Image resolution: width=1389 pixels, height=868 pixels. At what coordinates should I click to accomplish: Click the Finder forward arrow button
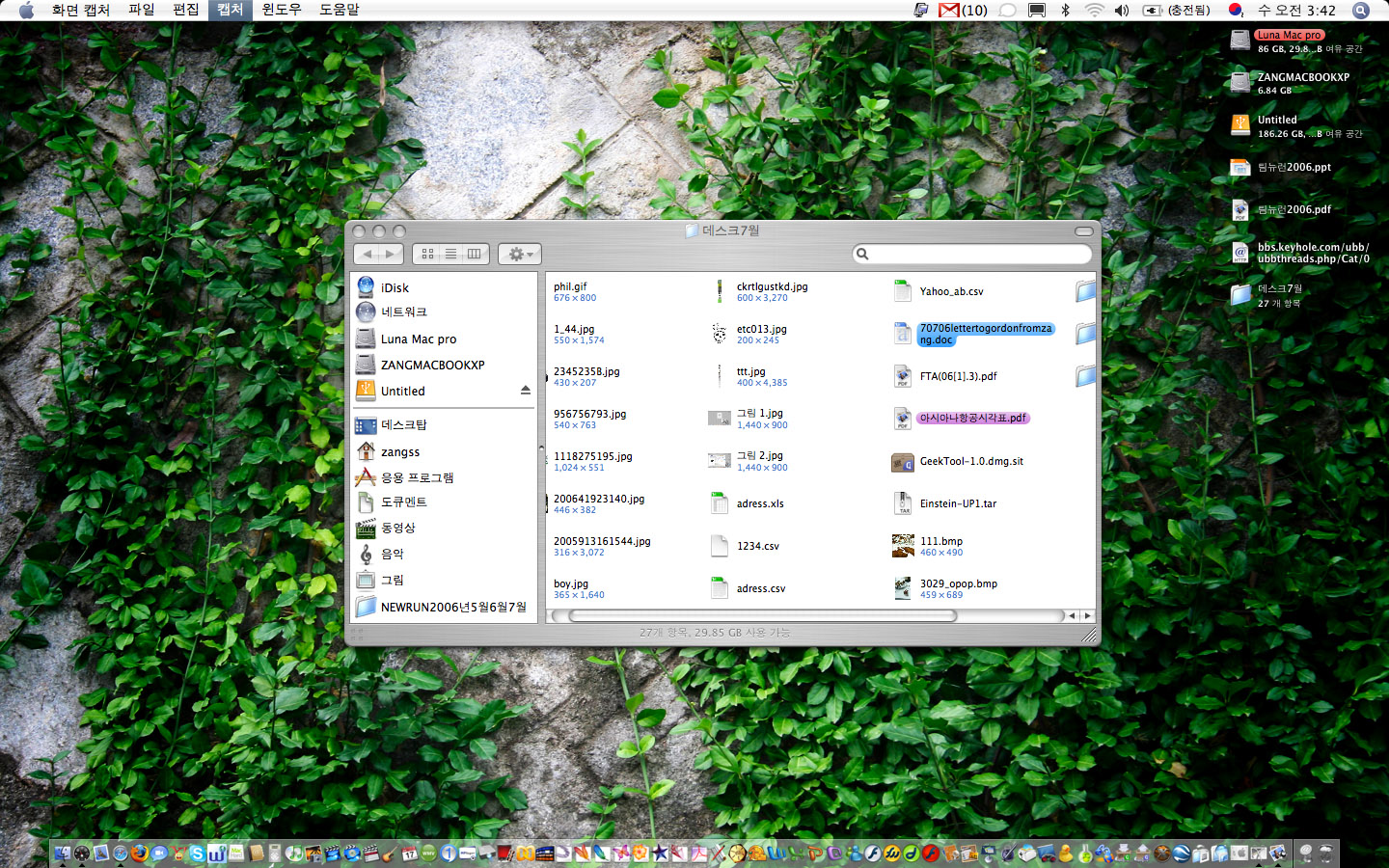click(x=390, y=254)
